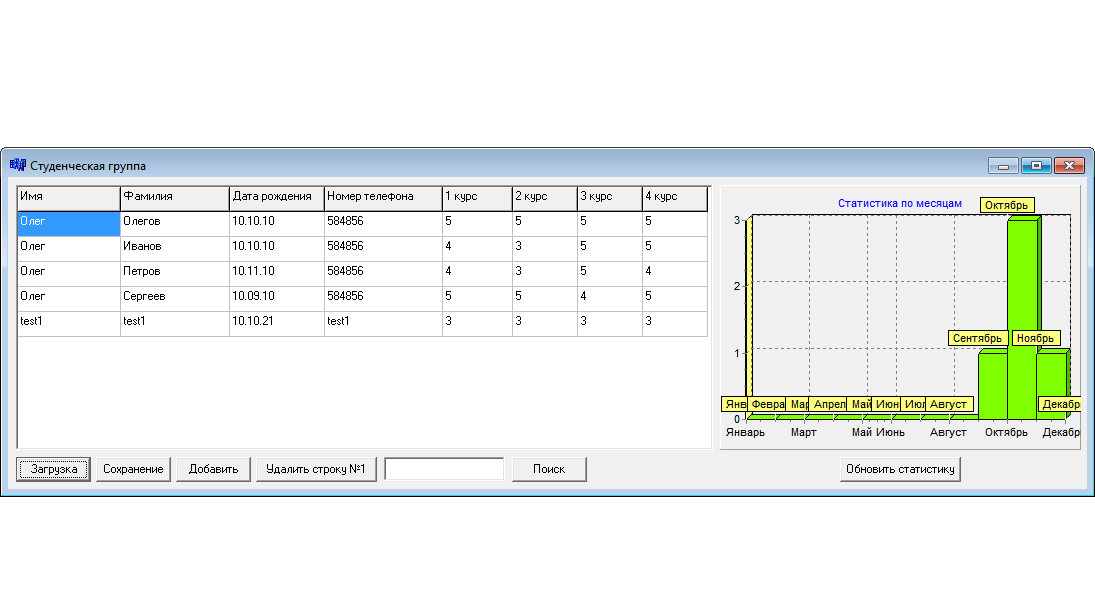Click the Студенческая группа app title icon
Image resolution: width=1095 pixels, height=600 pixels.
[17, 166]
